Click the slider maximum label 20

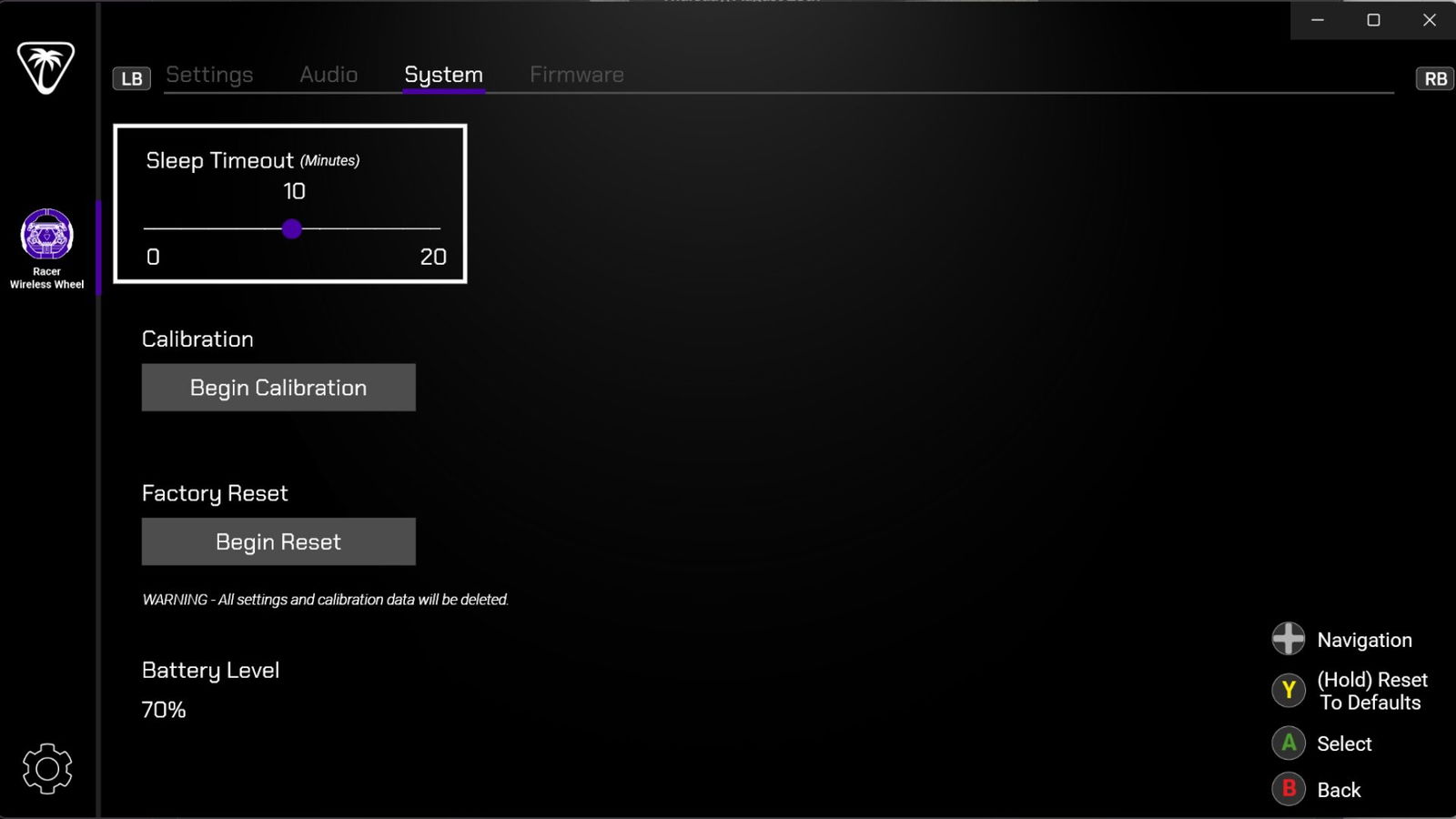click(433, 257)
